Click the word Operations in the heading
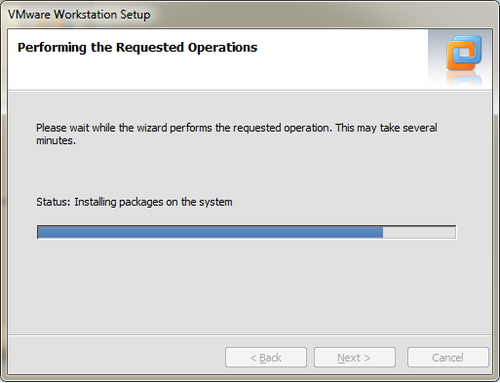This screenshot has width=500, height=383. [223, 48]
